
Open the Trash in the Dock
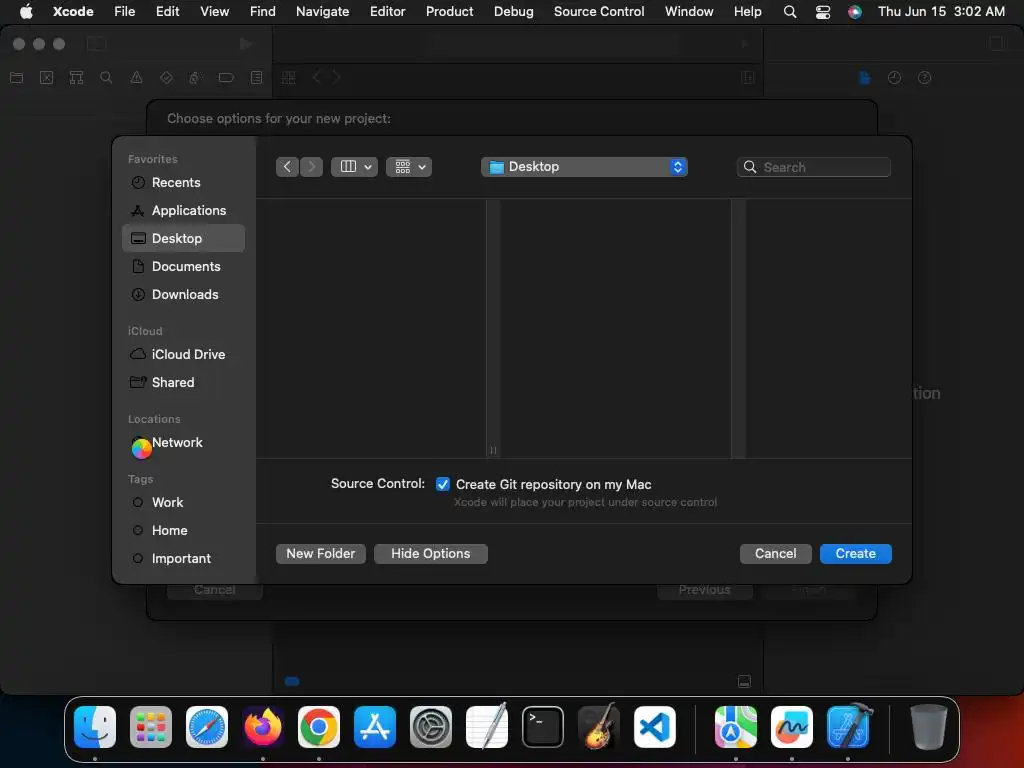click(x=929, y=727)
